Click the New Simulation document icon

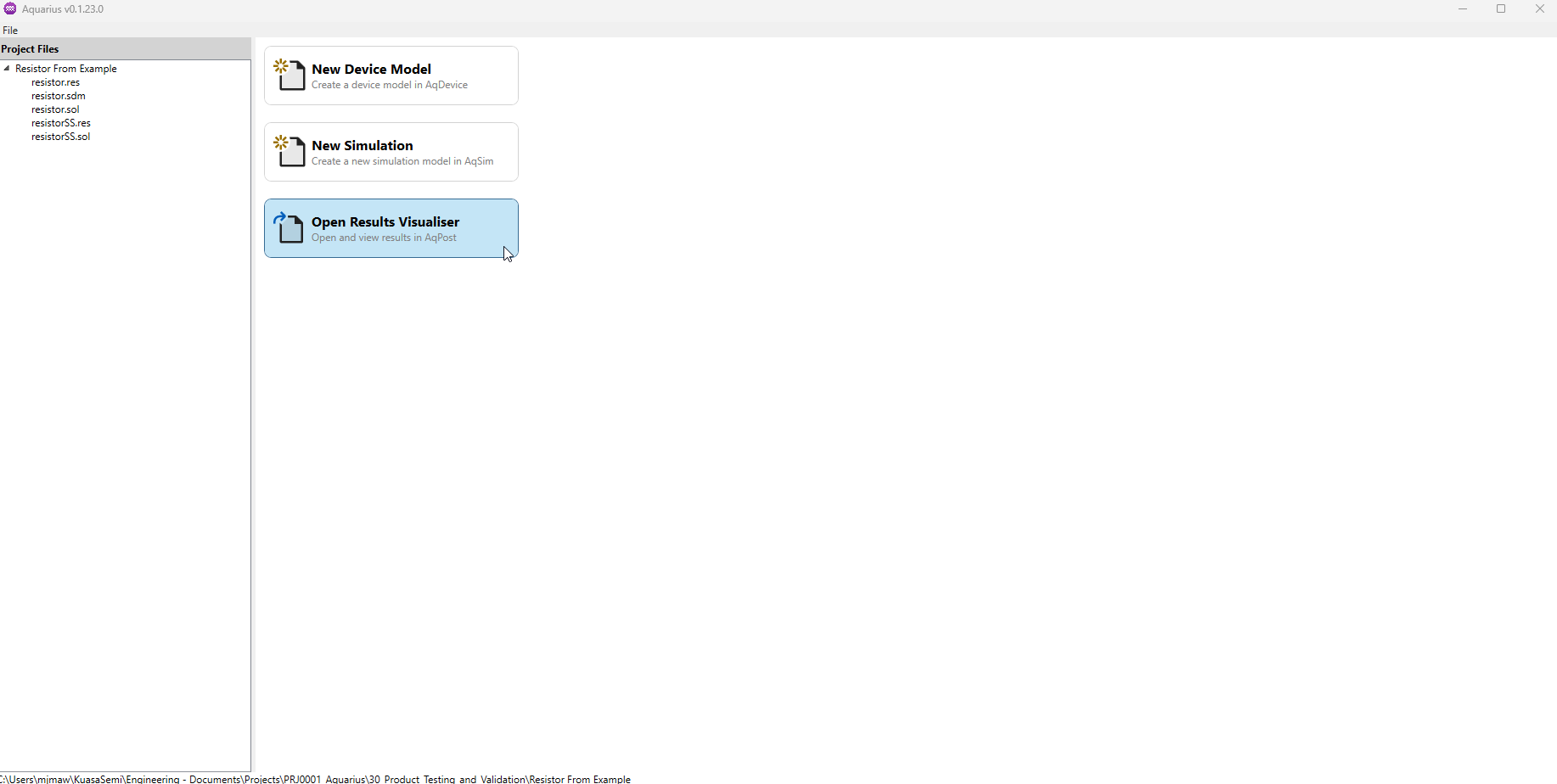pos(289,152)
